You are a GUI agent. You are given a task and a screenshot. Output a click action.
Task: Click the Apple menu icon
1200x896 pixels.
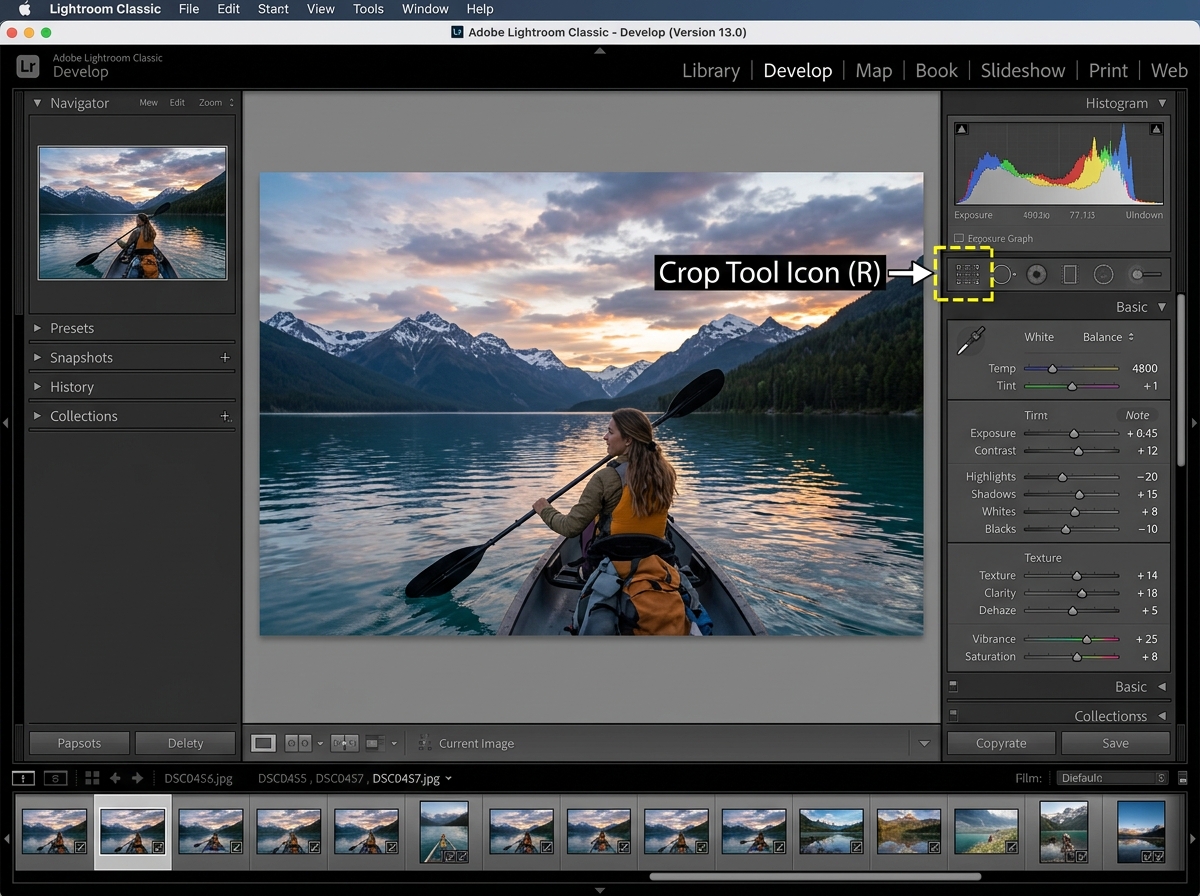click(x=22, y=9)
